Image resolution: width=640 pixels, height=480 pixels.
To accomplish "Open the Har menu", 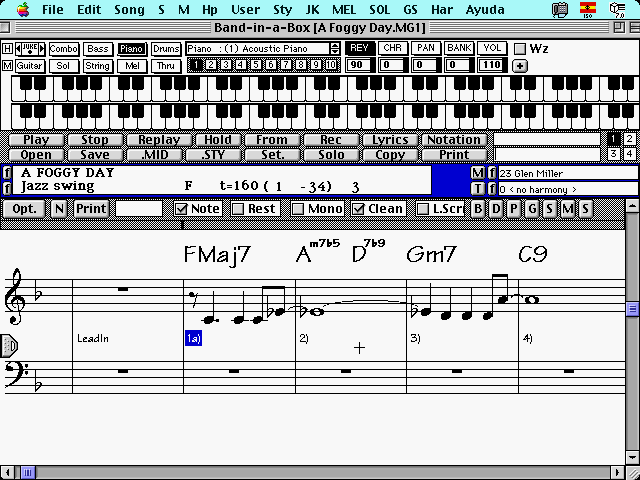I will pyautogui.click(x=442, y=9).
